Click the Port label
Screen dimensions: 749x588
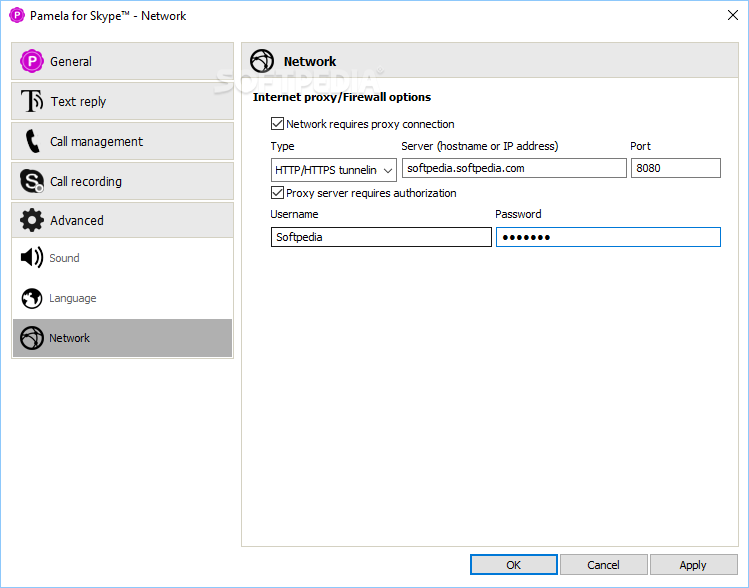coord(640,146)
